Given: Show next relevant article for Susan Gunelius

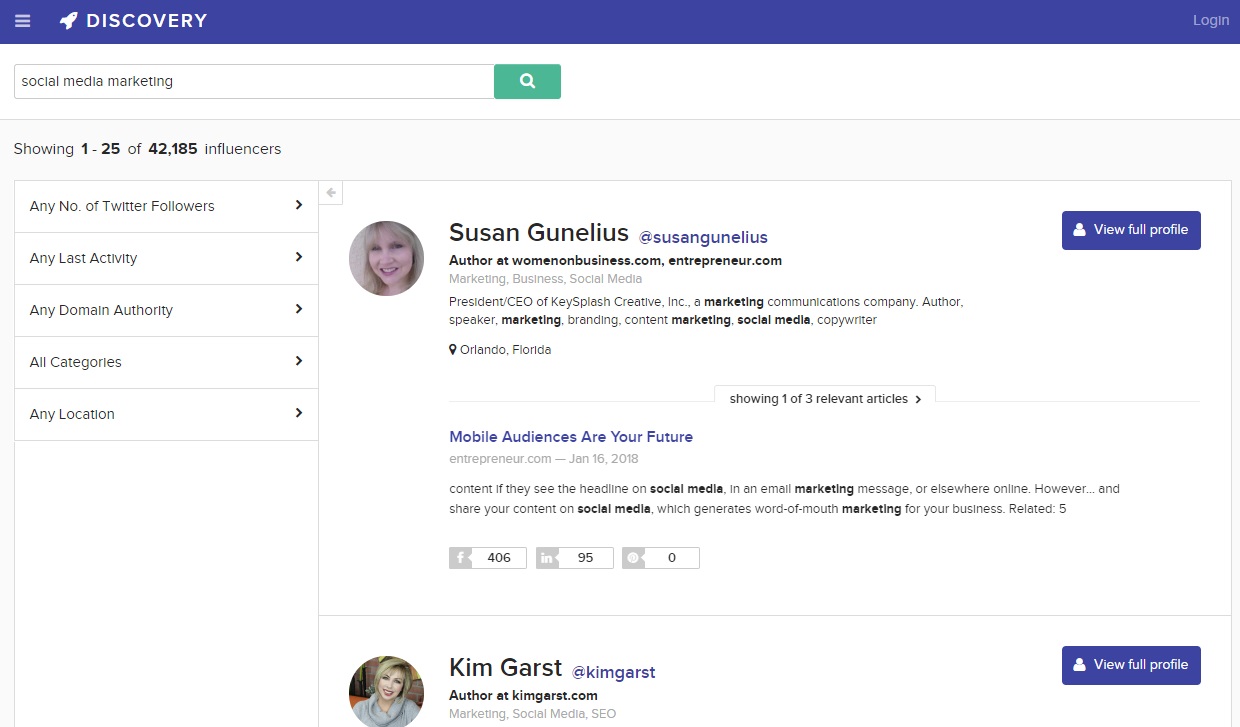Looking at the screenshot, I should (x=825, y=398).
